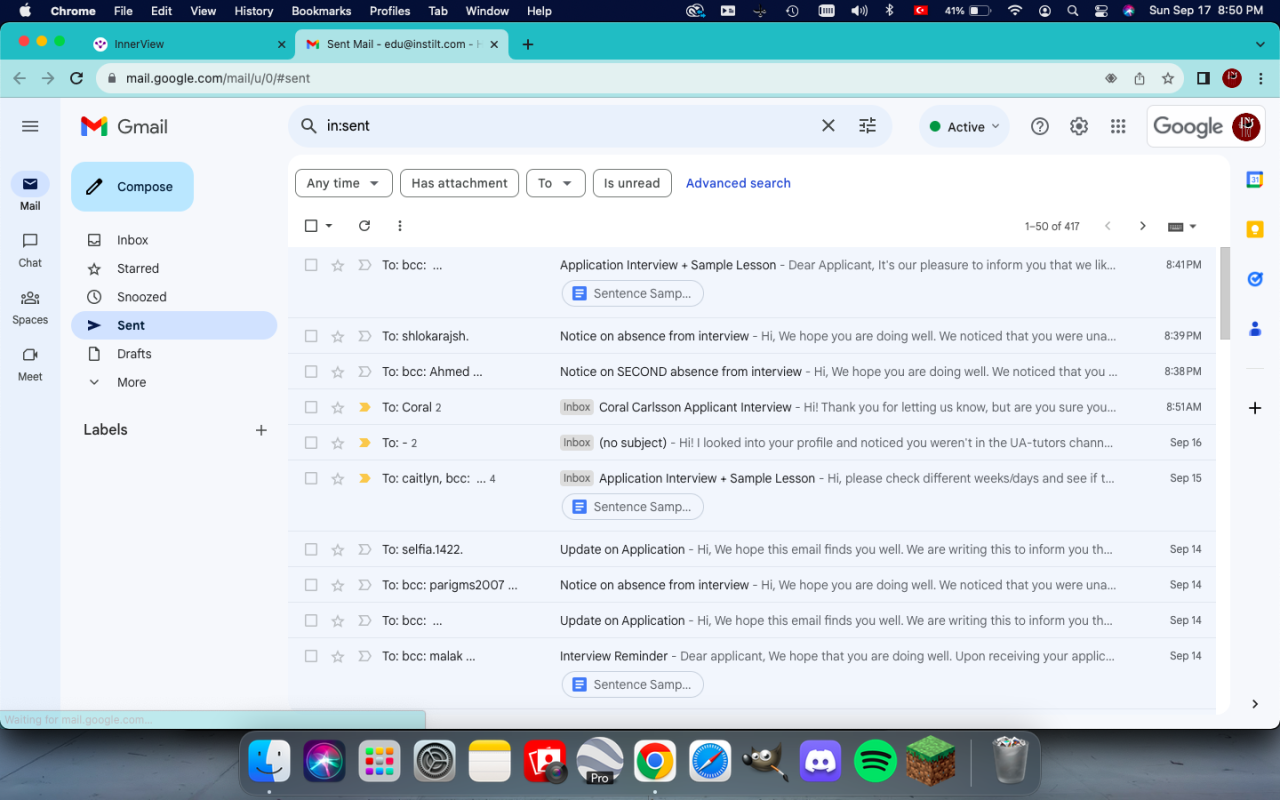
Task: Open Spotify from the Dock
Action: click(876, 761)
